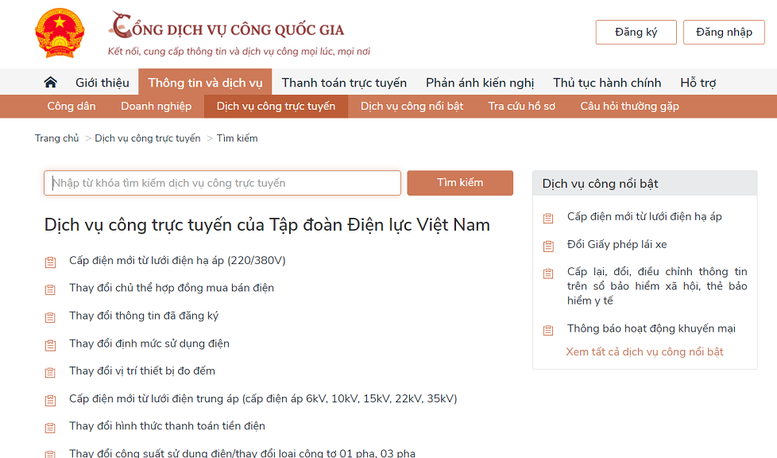This screenshot has width=777, height=458.
Task: Click the clipboard icon beside Thay đổi chủ thể hợp đồng
Action: 50,289
